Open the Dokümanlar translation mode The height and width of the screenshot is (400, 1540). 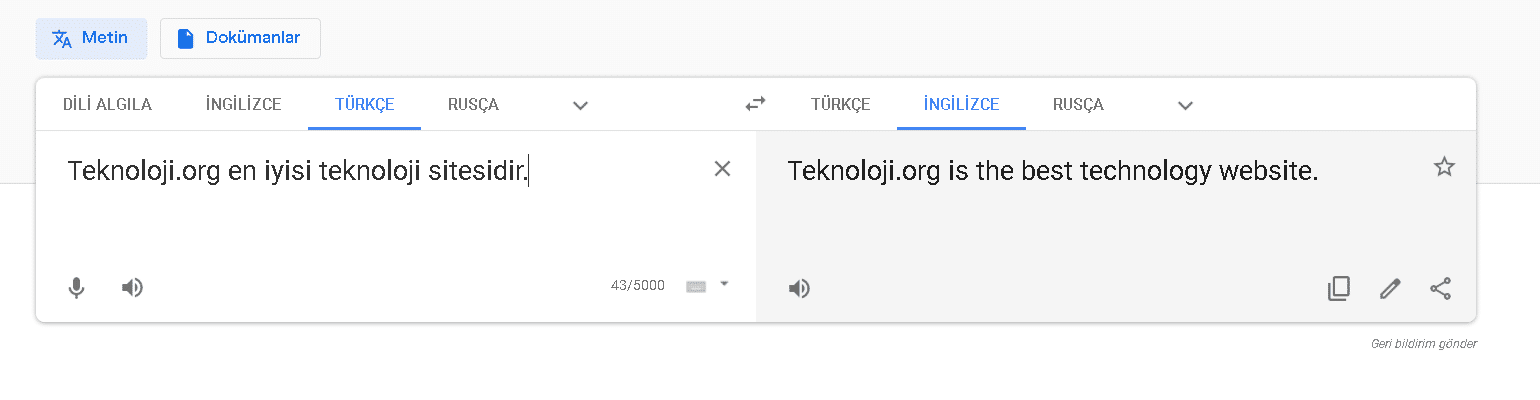click(x=240, y=38)
